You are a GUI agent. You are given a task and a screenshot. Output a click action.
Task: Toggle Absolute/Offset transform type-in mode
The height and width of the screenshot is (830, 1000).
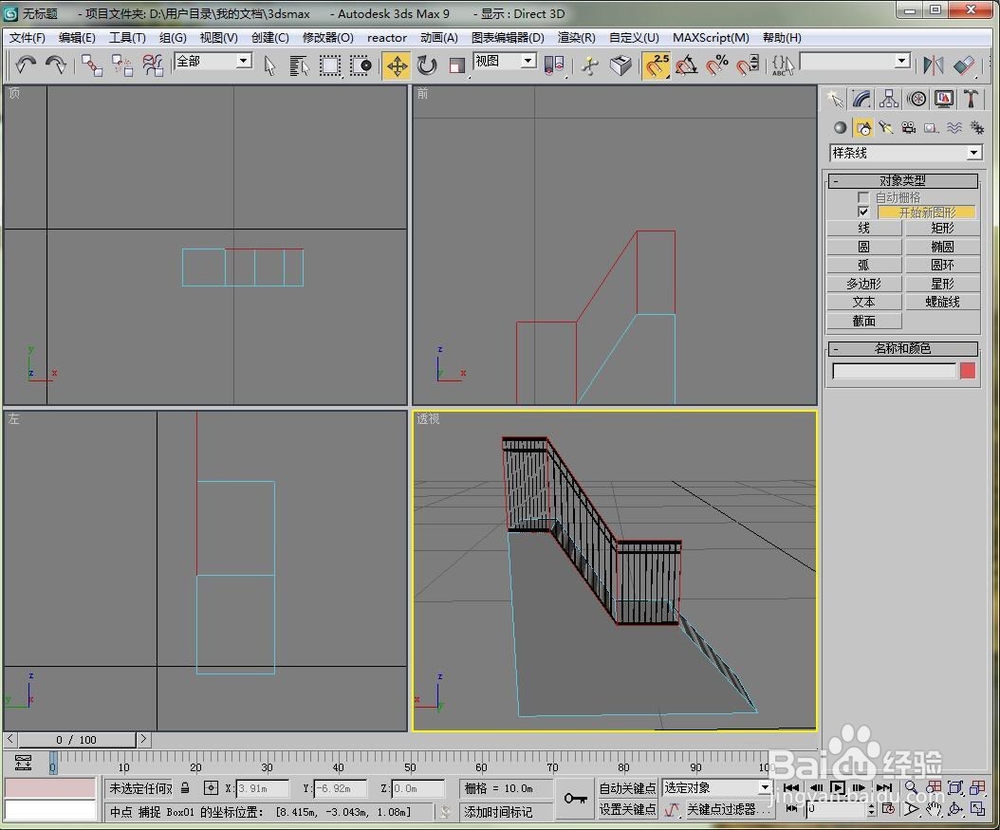pyautogui.click(x=210, y=788)
